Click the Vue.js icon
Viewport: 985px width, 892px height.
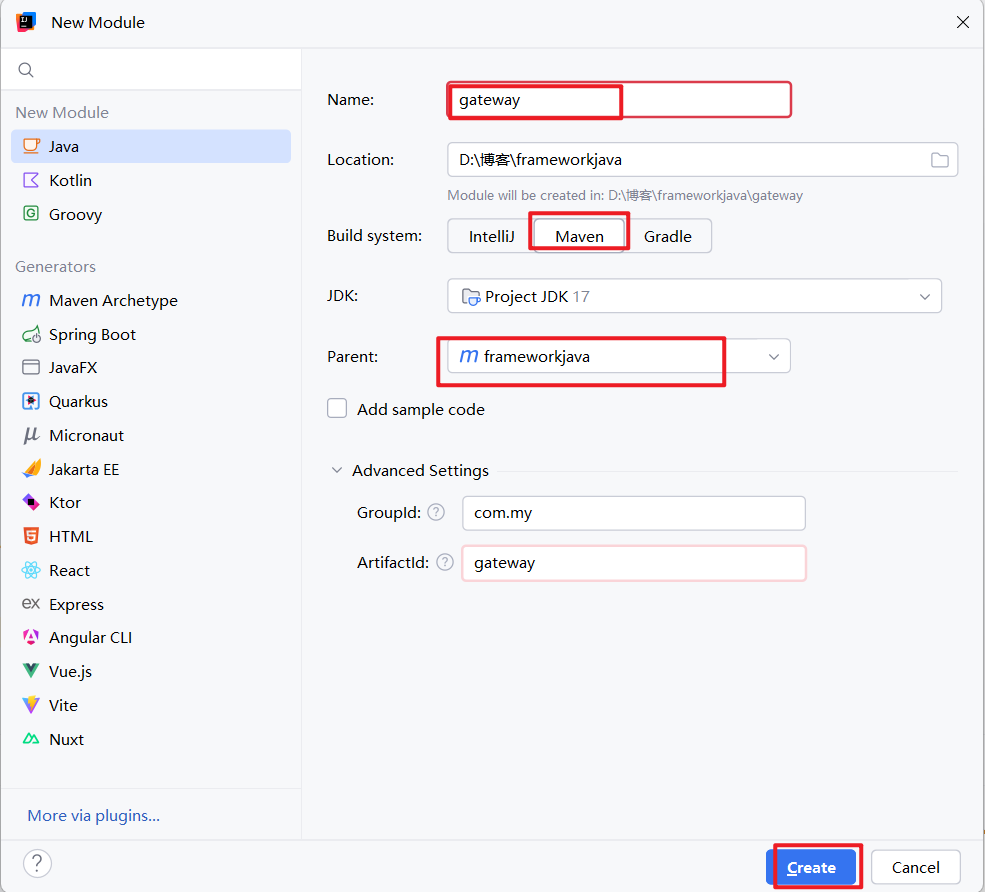point(31,670)
